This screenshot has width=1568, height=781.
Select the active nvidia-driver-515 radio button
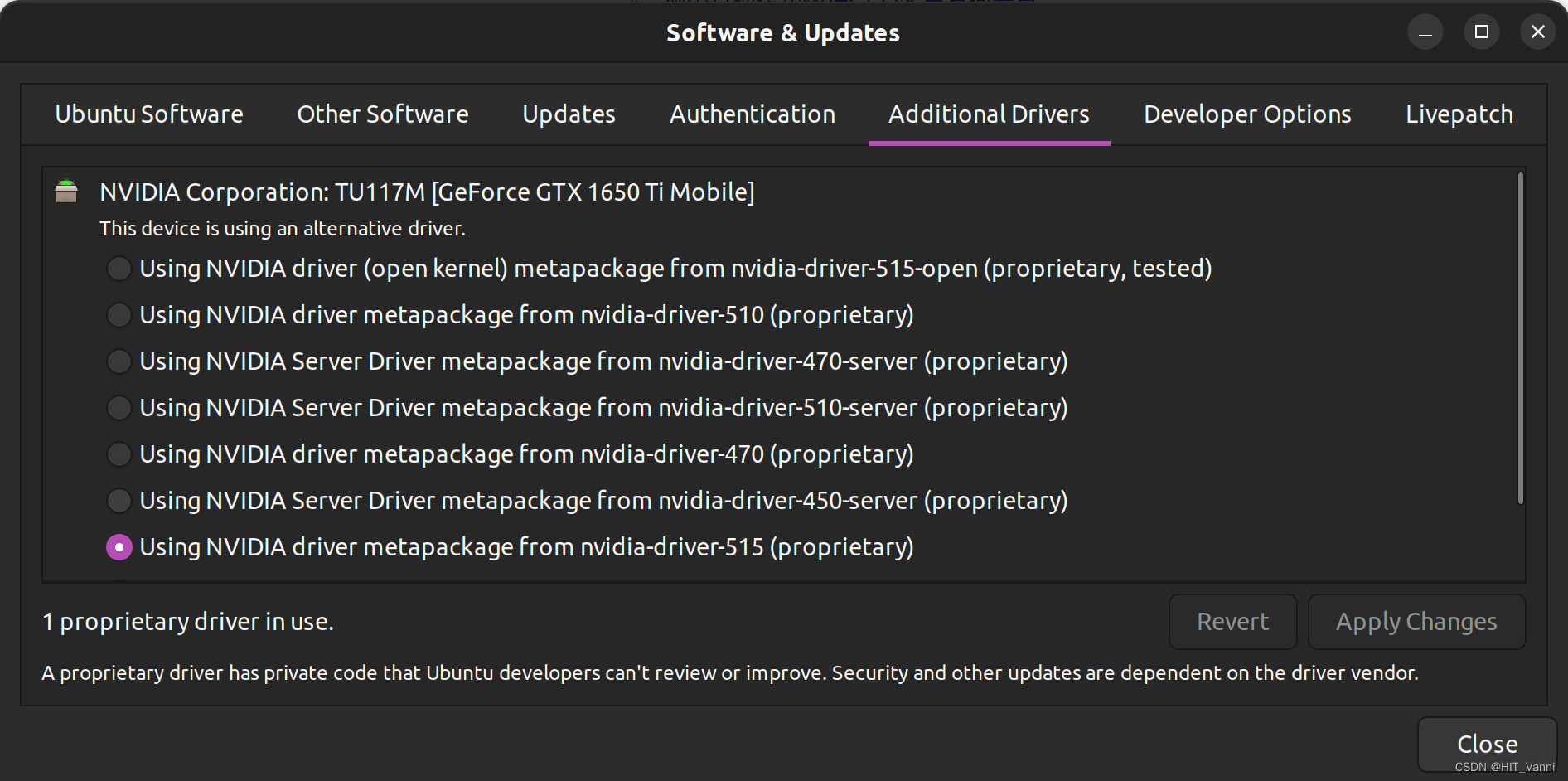click(x=119, y=547)
